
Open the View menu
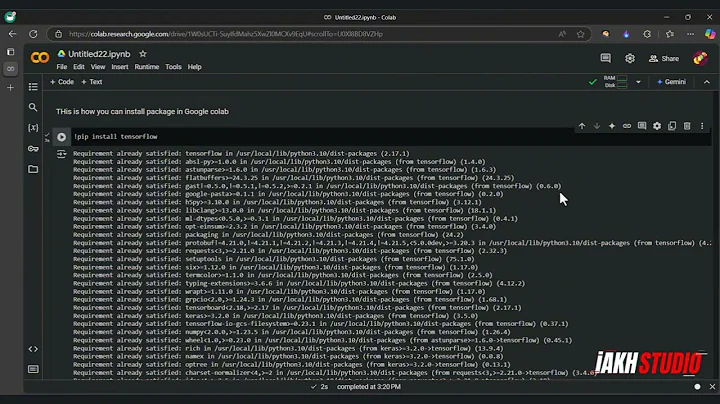(98, 67)
